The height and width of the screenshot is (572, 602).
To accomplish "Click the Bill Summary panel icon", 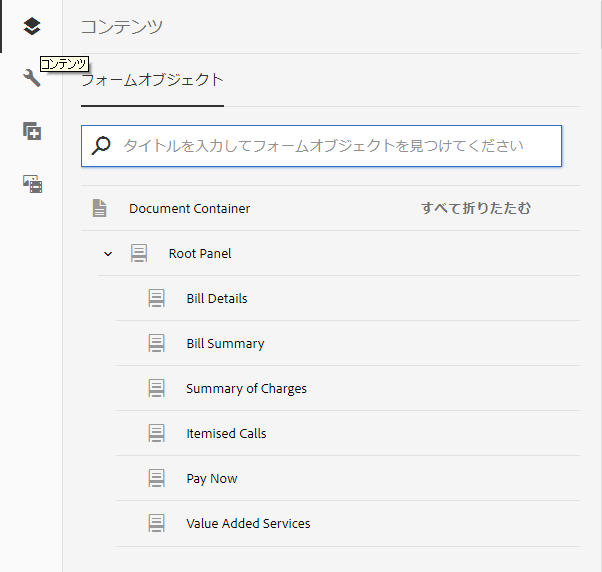I will pyautogui.click(x=156, y=343).
